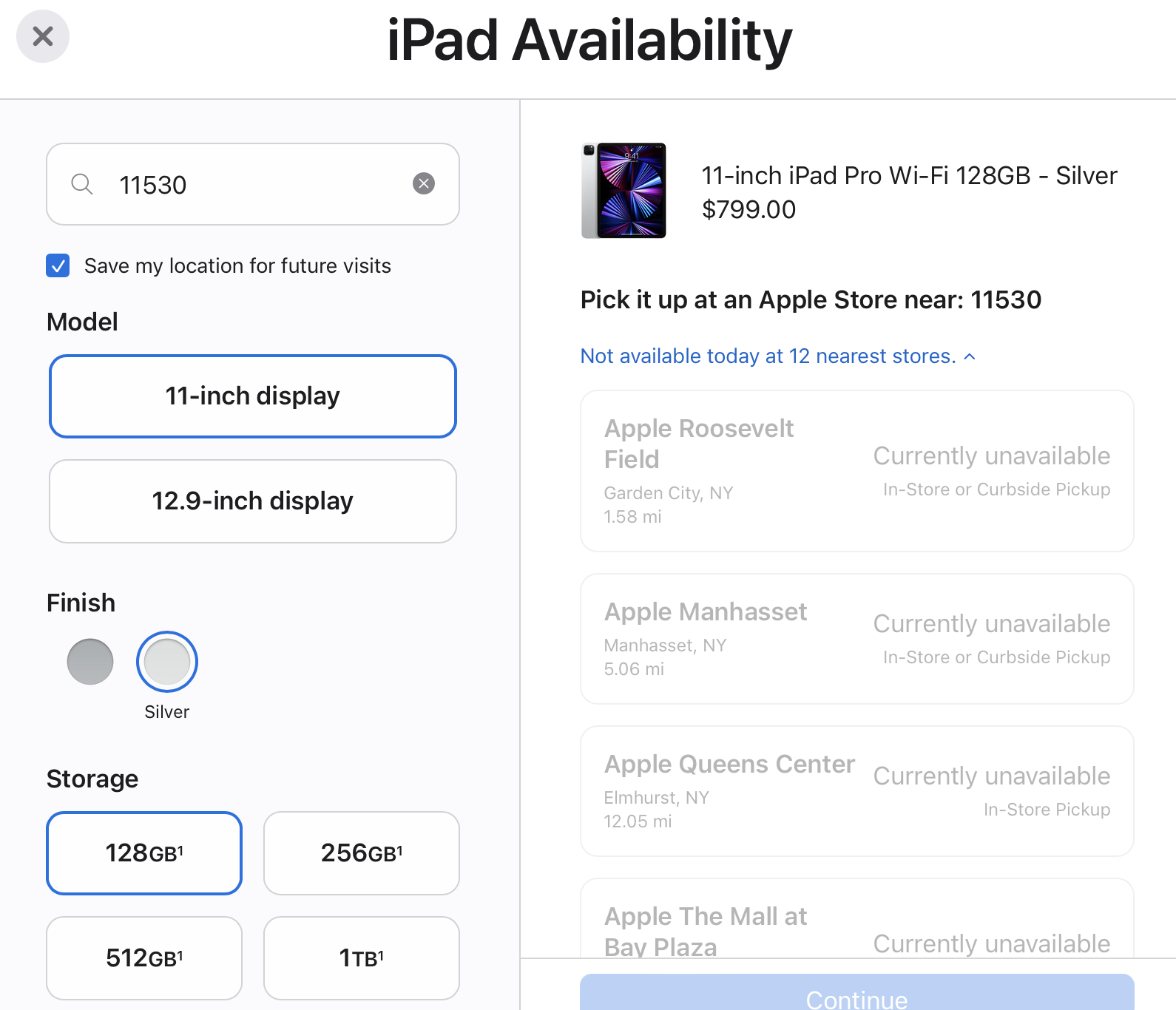Choose the Silver finish swatch
The height and width of the screenshot is (1010, 1176).
[167, 662]
